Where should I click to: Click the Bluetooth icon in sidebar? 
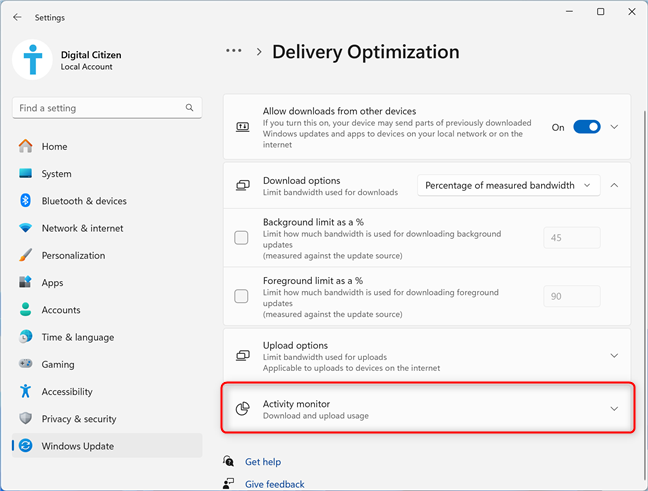tap(26, 201)
